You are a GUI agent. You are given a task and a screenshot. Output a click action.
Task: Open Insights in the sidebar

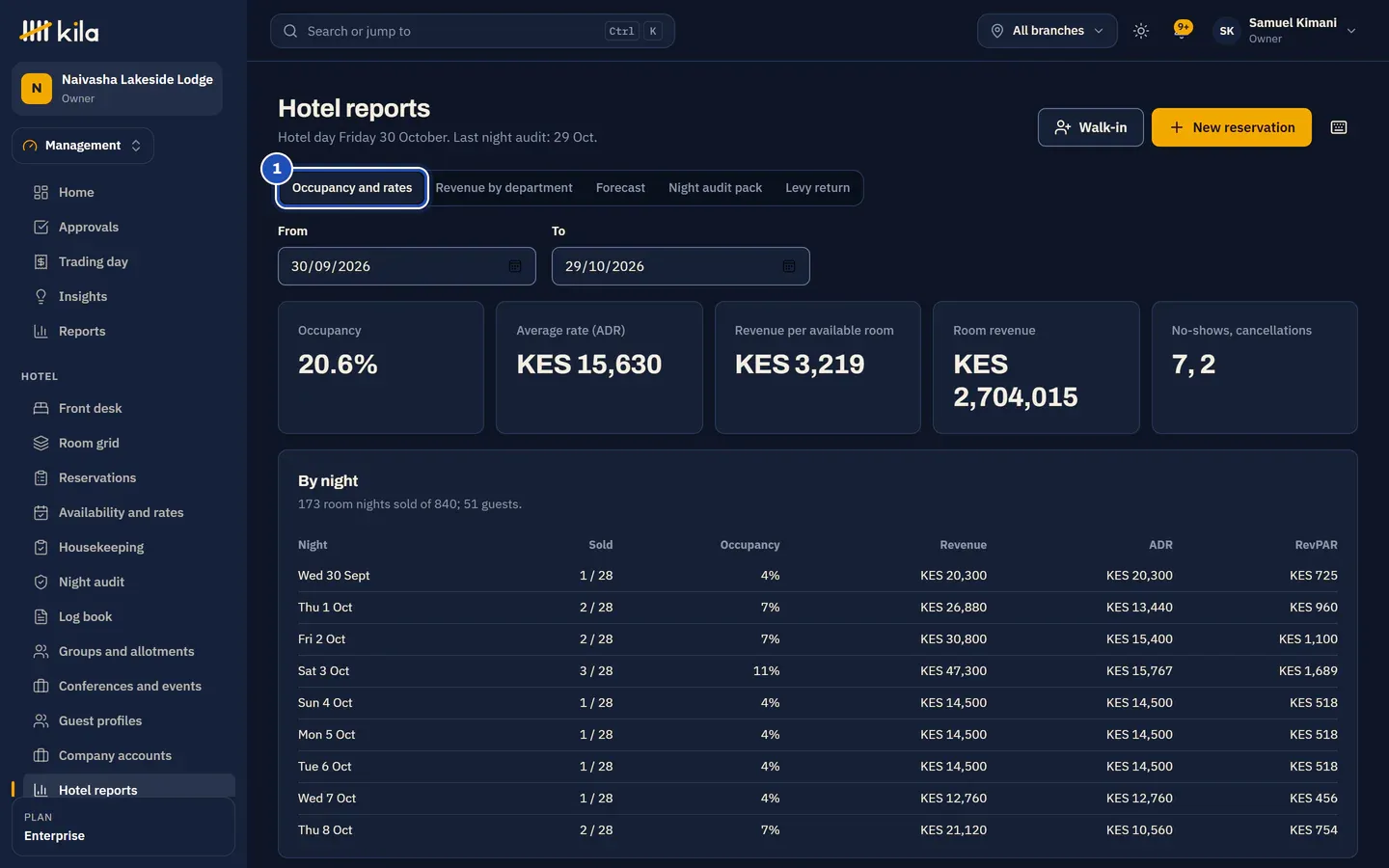click(129, 296)
